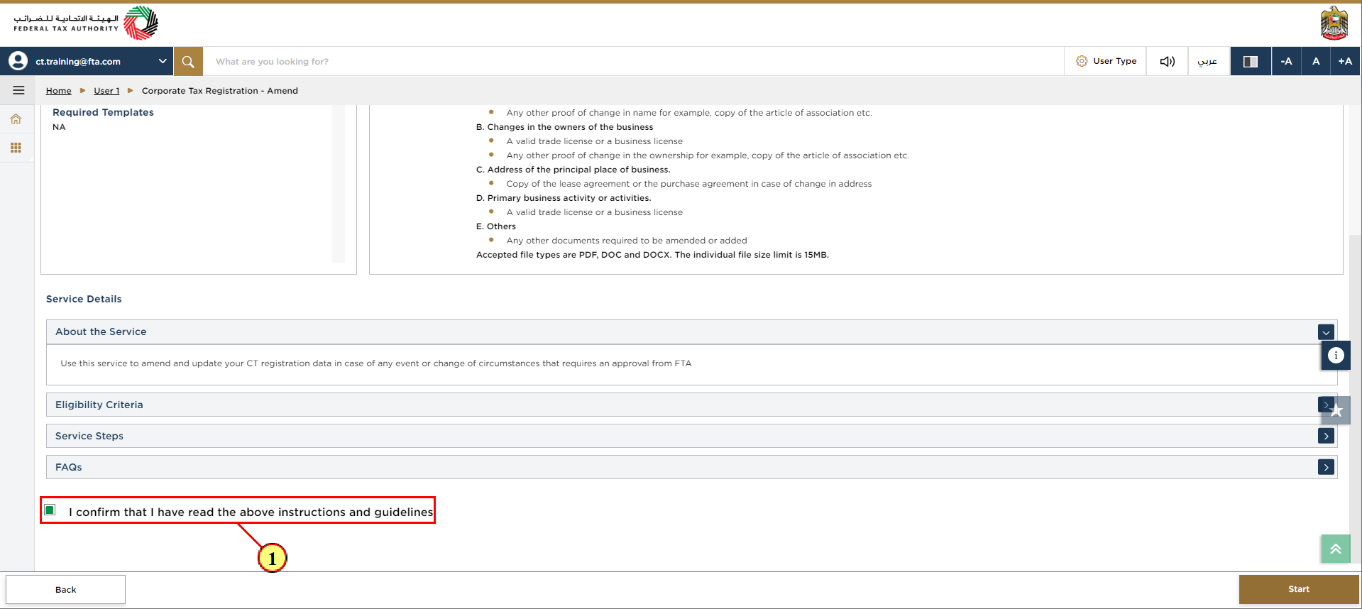Expand the FAQs section
This screenshot has height=609, width=1362.
[1326, 467]
